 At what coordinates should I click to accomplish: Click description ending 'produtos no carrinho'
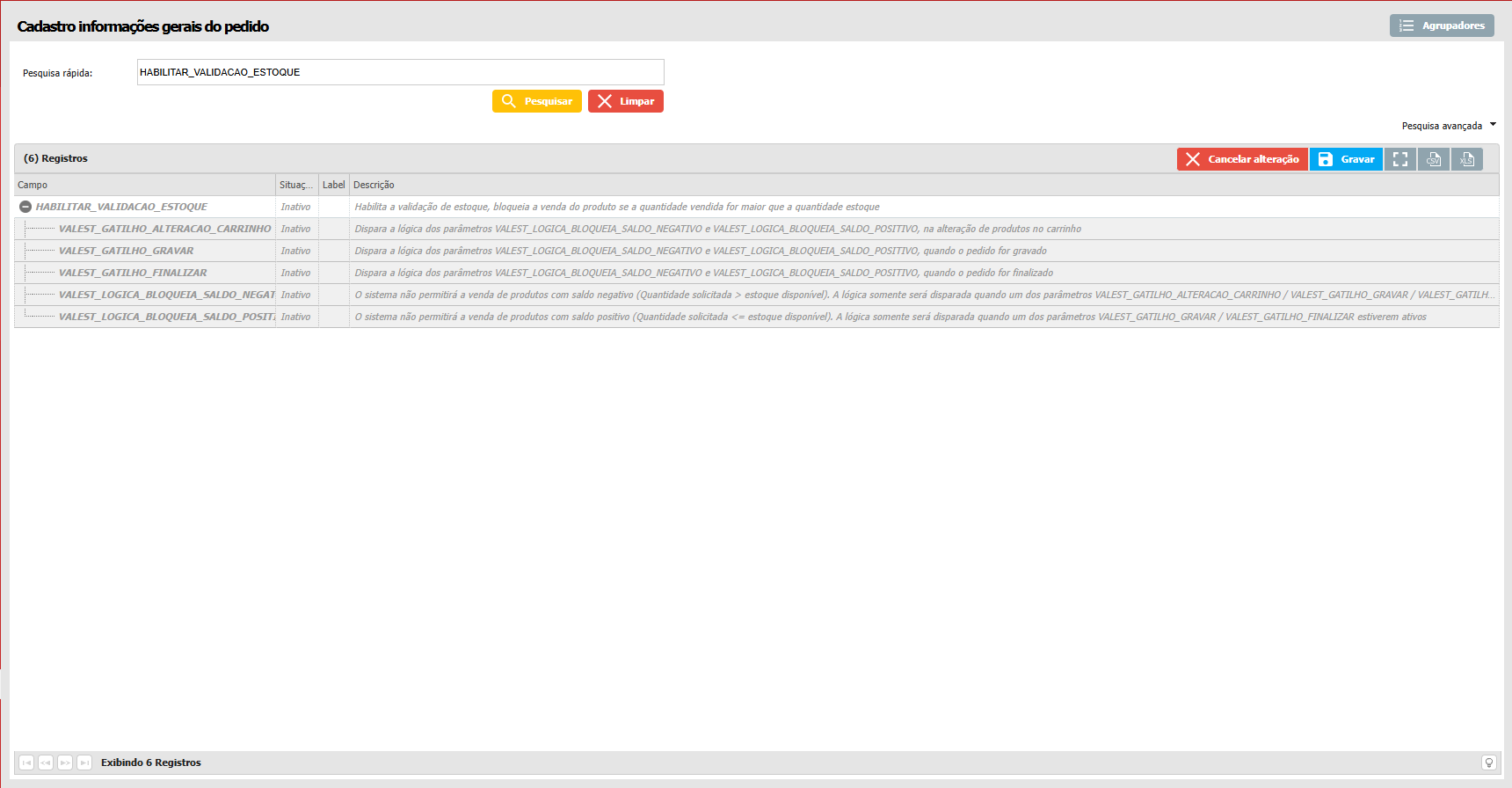717,229
